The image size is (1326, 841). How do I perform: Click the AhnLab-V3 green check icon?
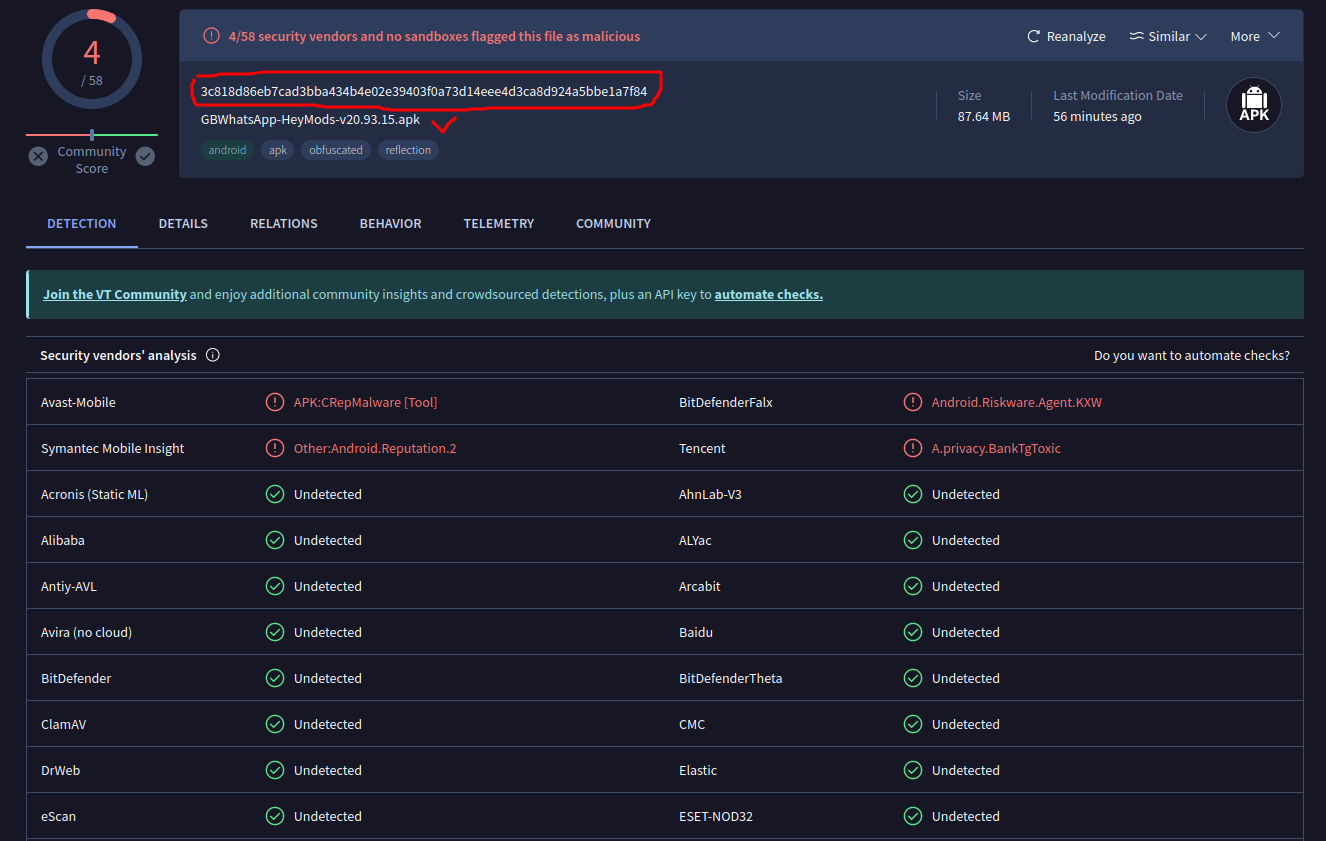click(913, 494)
